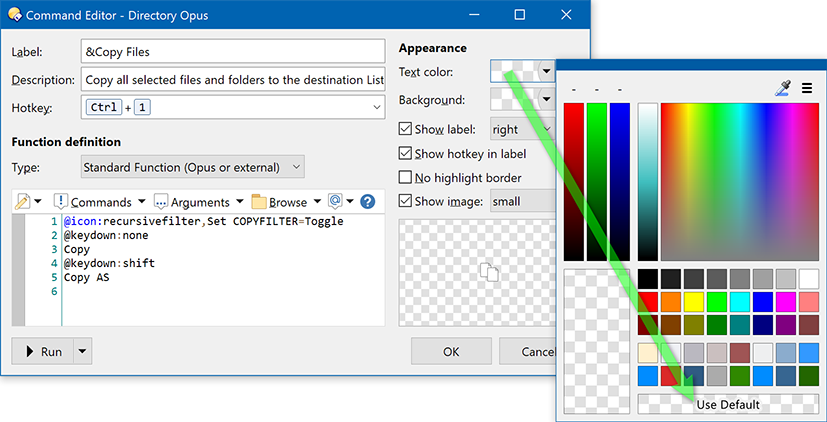Toggle the Show label checkbox
Viewport: 827px width, 422px height.
(x=405, y=129)
